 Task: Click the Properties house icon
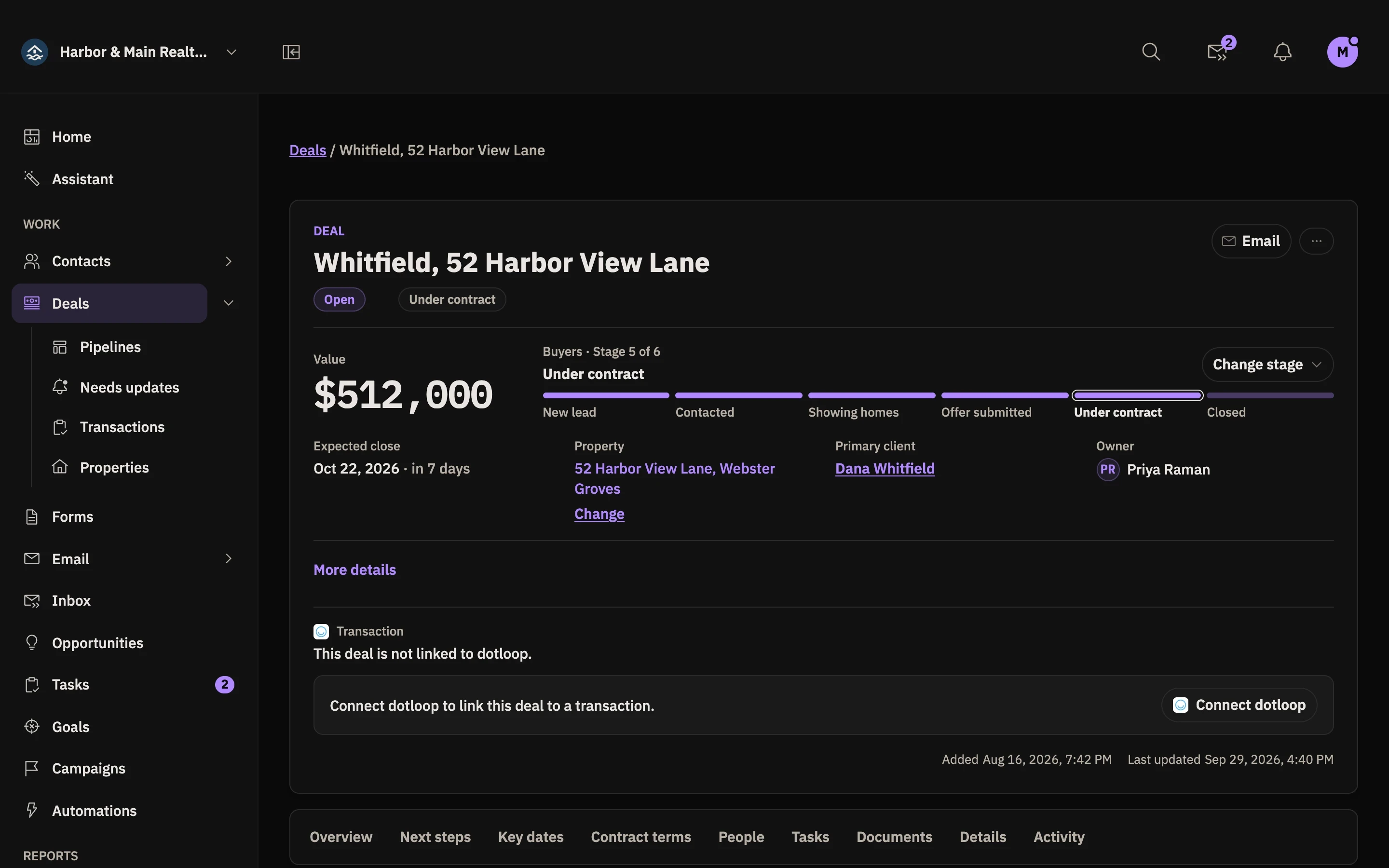(x=60, y=467)
